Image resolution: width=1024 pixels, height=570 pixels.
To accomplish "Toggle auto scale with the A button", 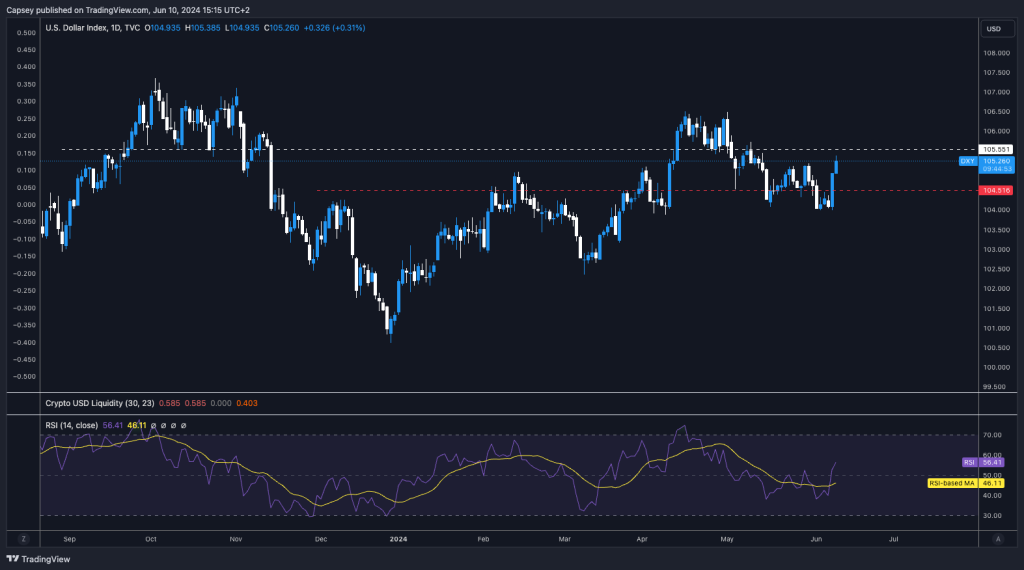I will coord(997,538).
